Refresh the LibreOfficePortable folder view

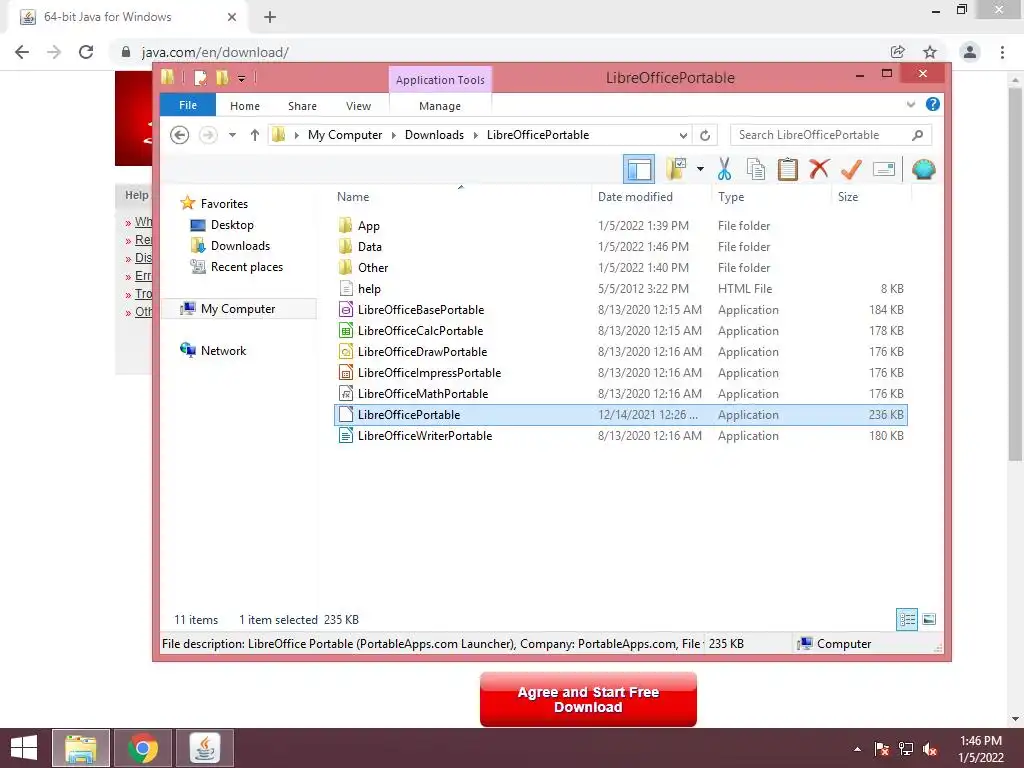click(705, 135)
